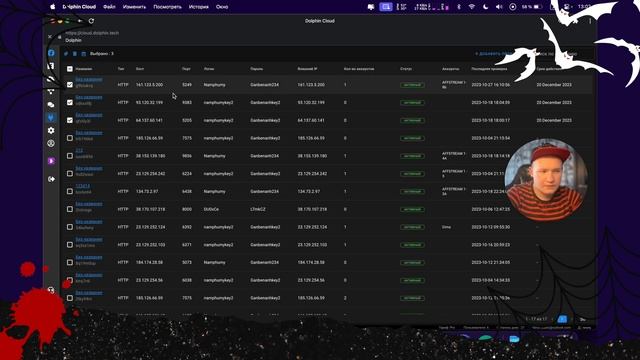
Task: Click the add proxy button
Action: 494,54
